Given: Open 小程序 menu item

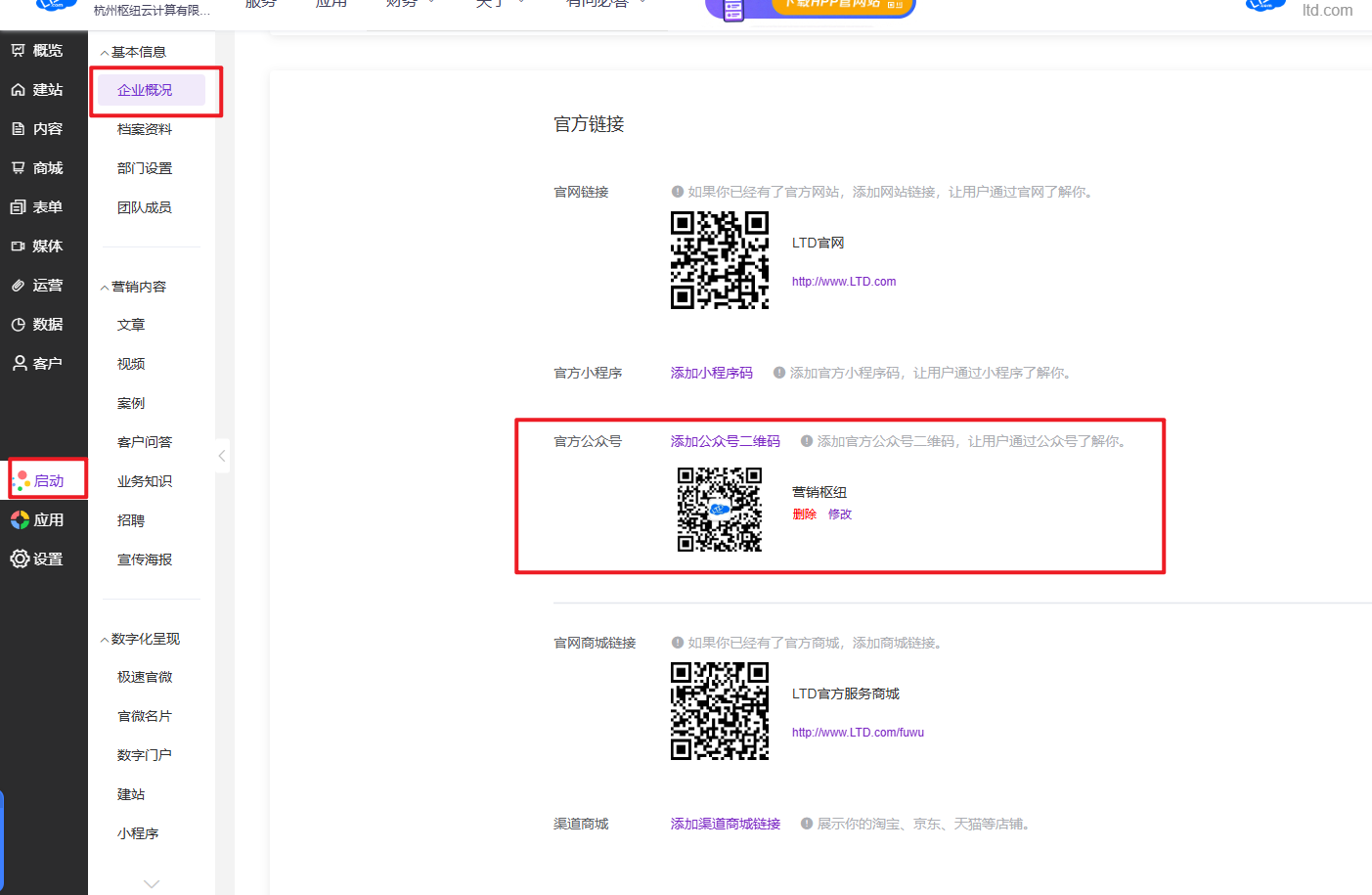Looking at the screenshot, I should (138, 833).
